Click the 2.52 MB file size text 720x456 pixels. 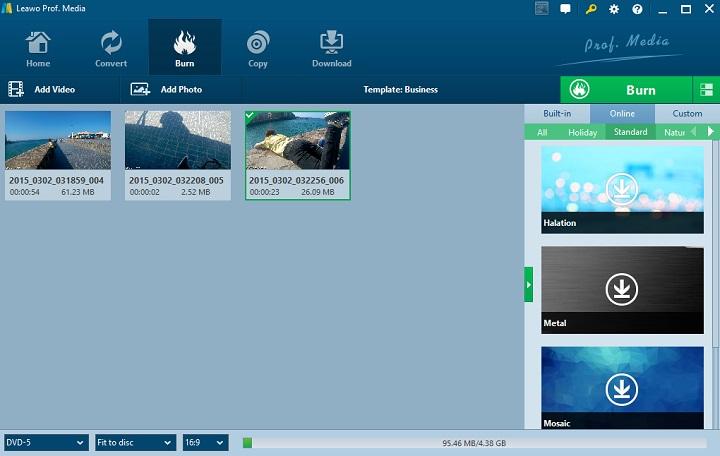196,192
